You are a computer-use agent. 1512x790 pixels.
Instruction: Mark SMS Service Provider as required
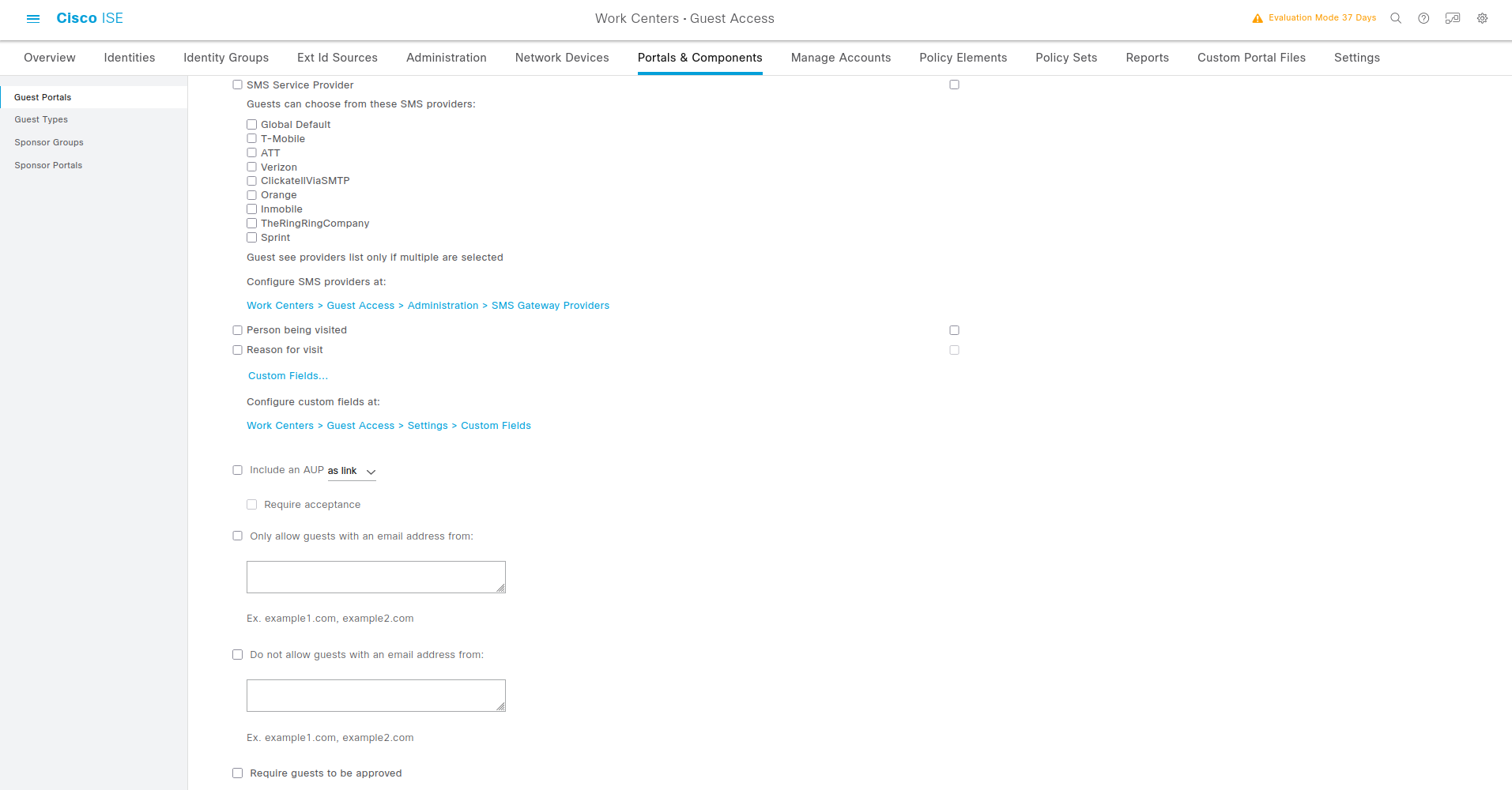tap(954, 85)
